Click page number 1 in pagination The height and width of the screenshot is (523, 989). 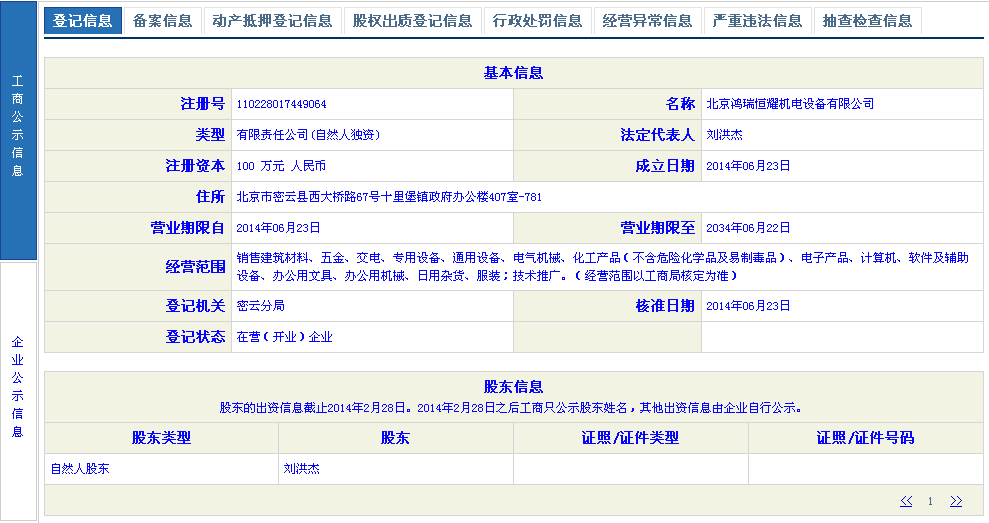click(x=930, y=501)
